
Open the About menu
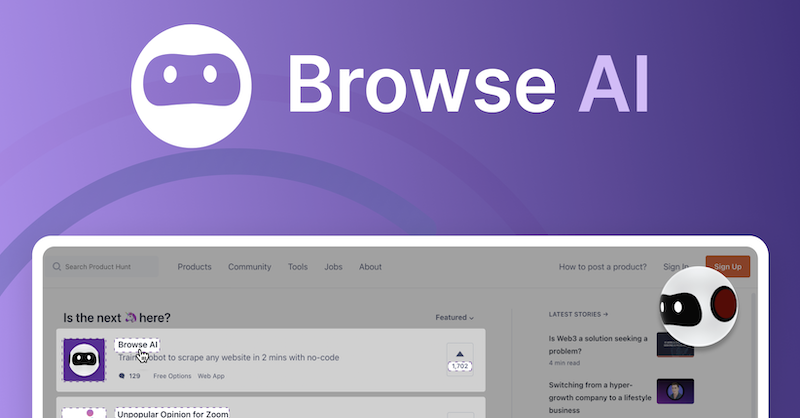coord(370,266)
